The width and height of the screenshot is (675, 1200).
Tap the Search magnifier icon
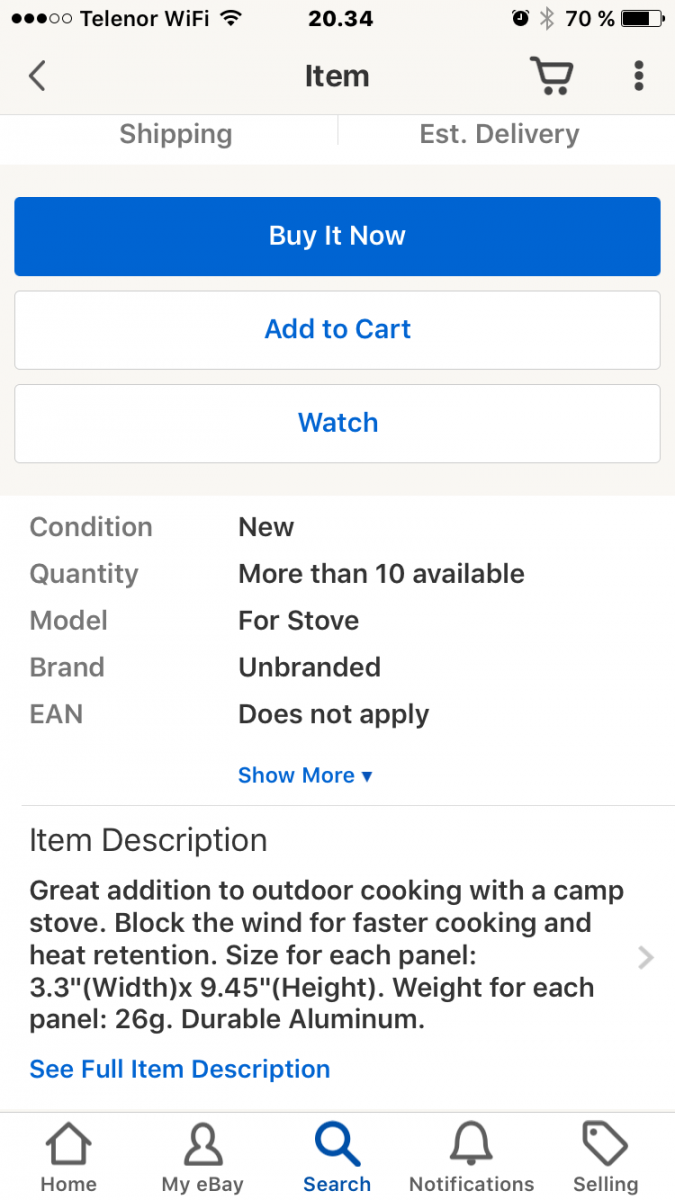click(x=337, y=1144)
